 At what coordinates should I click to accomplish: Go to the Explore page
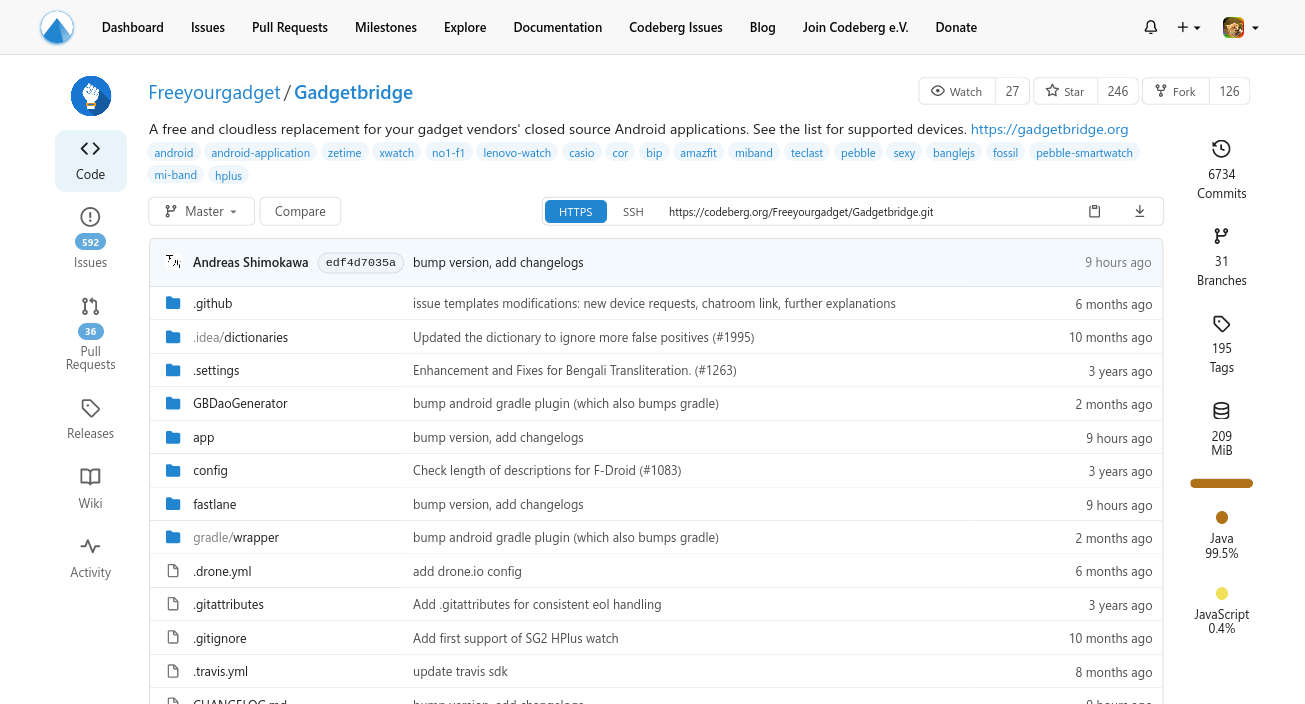pos(464,27)
